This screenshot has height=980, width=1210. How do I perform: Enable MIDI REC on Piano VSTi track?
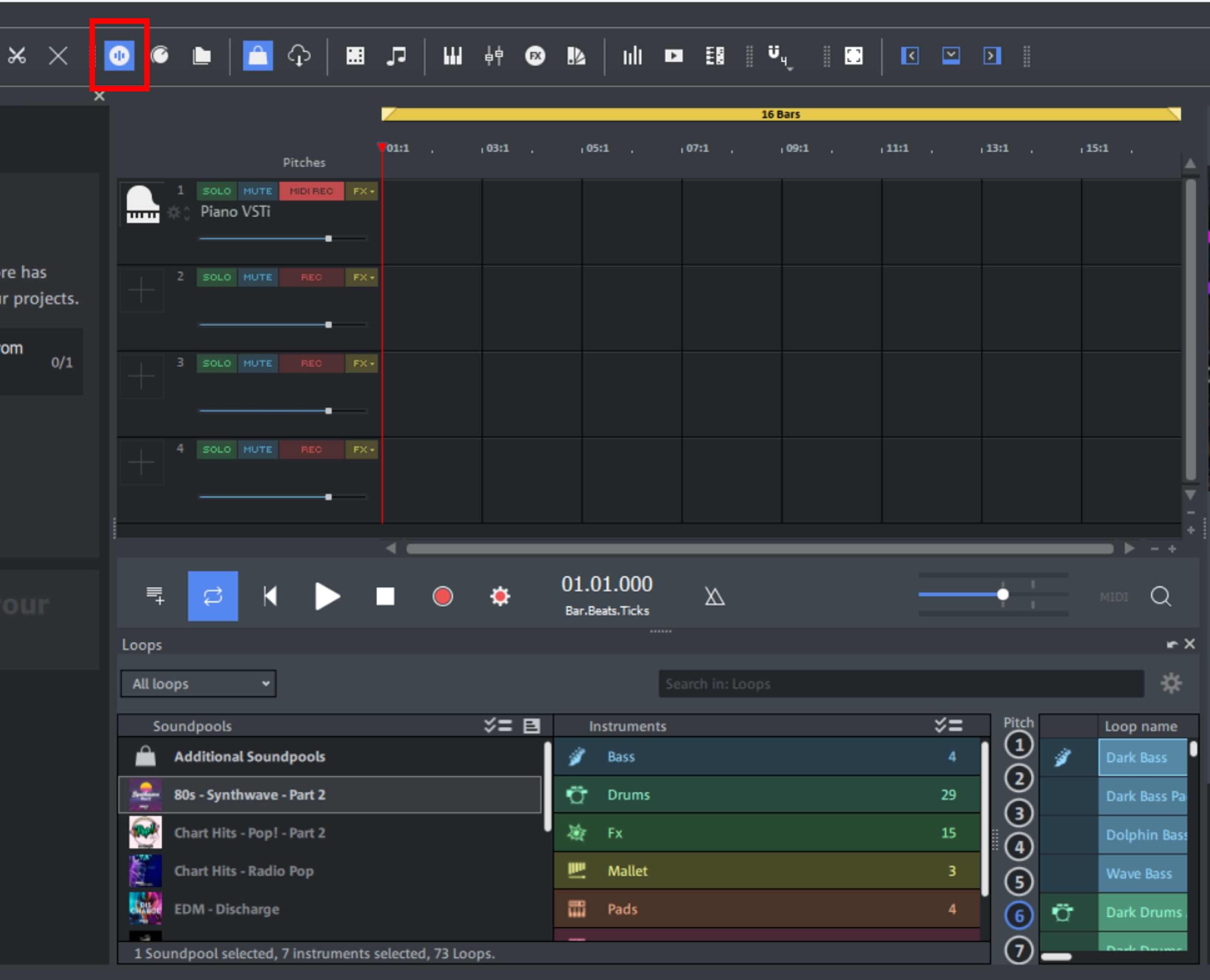pyautogui.click(x=311, y=191)
